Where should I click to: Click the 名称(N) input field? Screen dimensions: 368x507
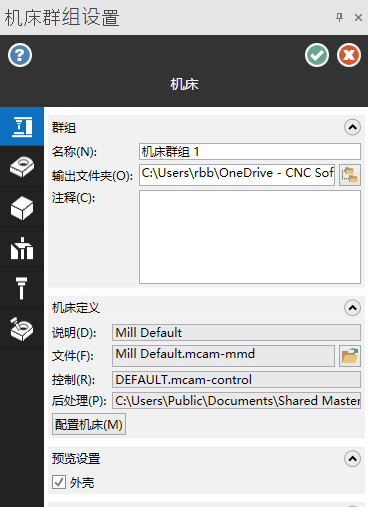tap(250, 152)
